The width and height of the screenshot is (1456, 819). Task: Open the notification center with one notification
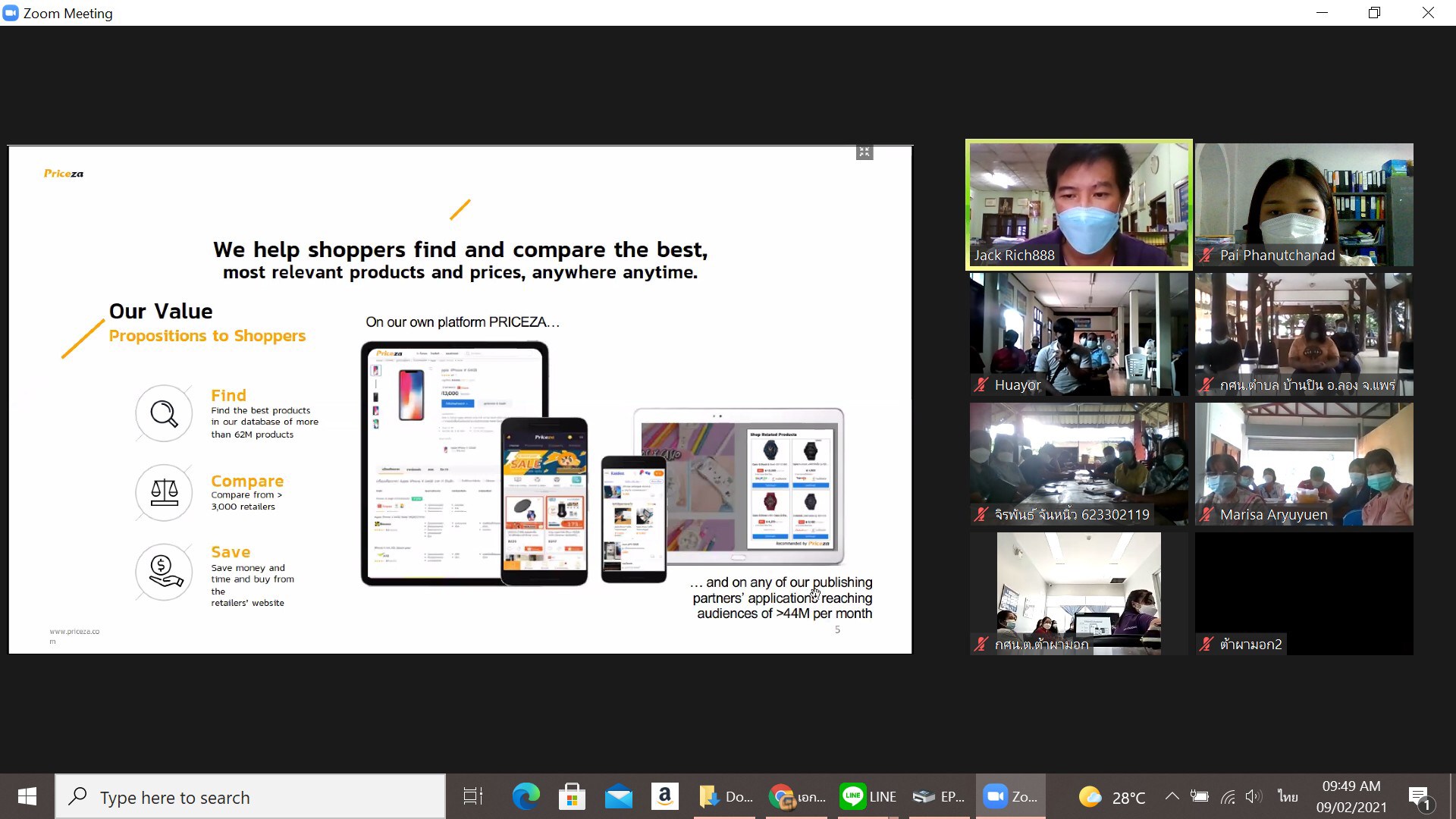(x=1419, y=797)
